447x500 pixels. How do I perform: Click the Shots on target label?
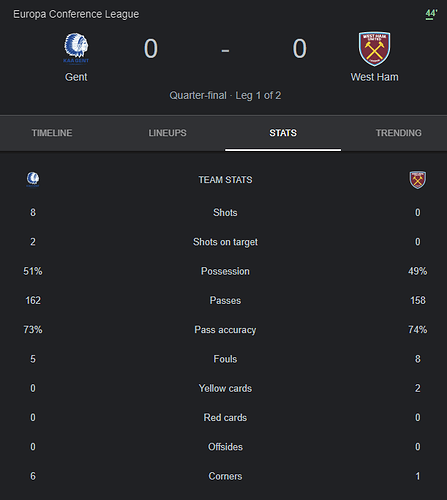[225, 242]
